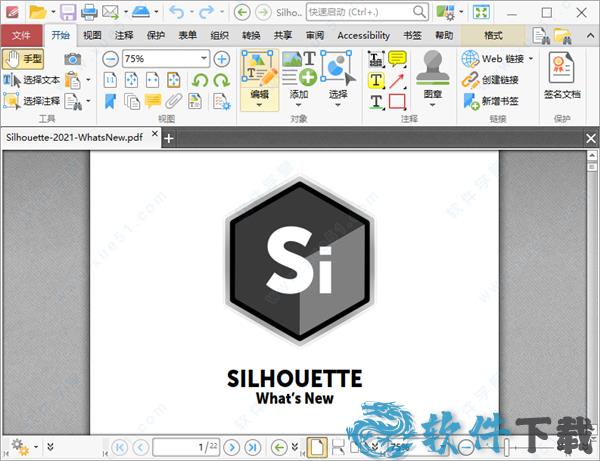Toggle Select Text tool (选择文本)
The image size is (600, 461).
coord(31,80)
